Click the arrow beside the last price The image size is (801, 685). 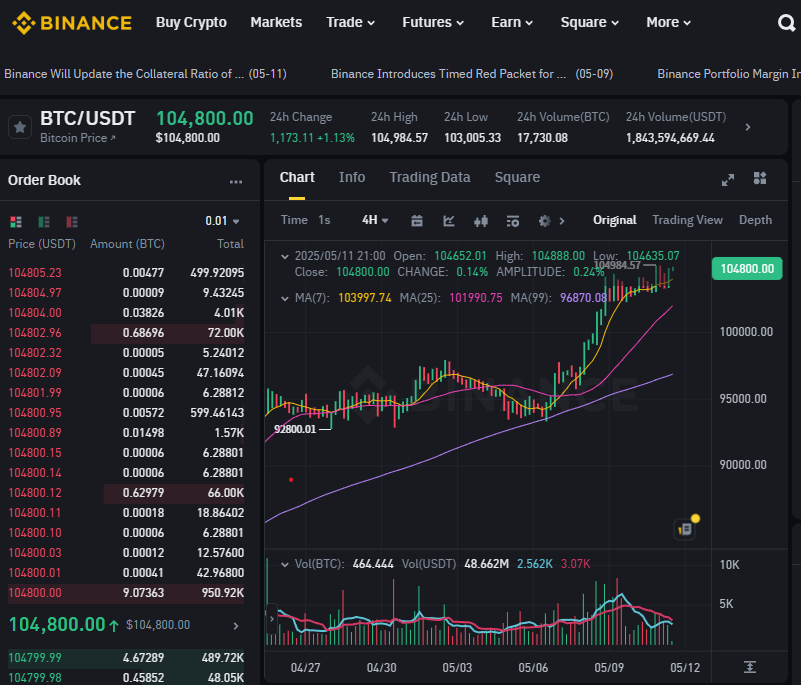click(x=235, y=626)
